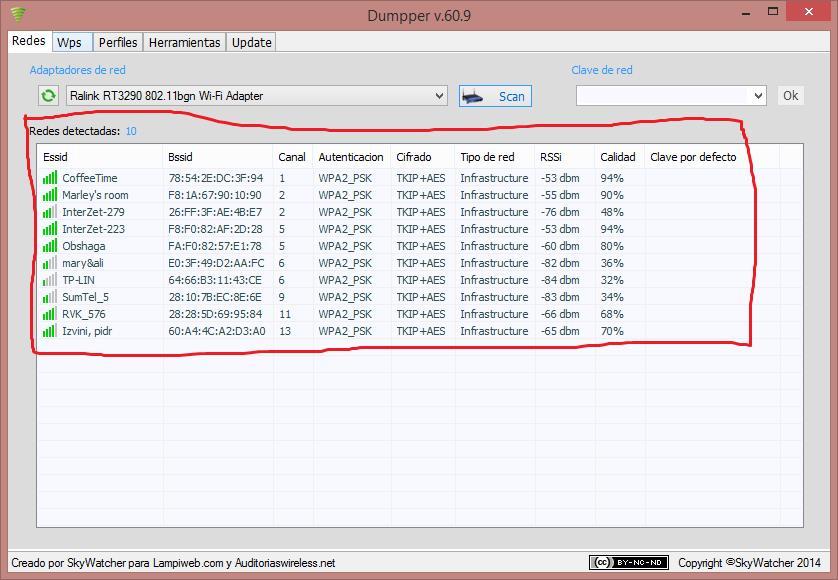Click the Redes detectadas count 10
Viewport: 838px width, 580px height.
pyautogui.click(x=131, y=131)
